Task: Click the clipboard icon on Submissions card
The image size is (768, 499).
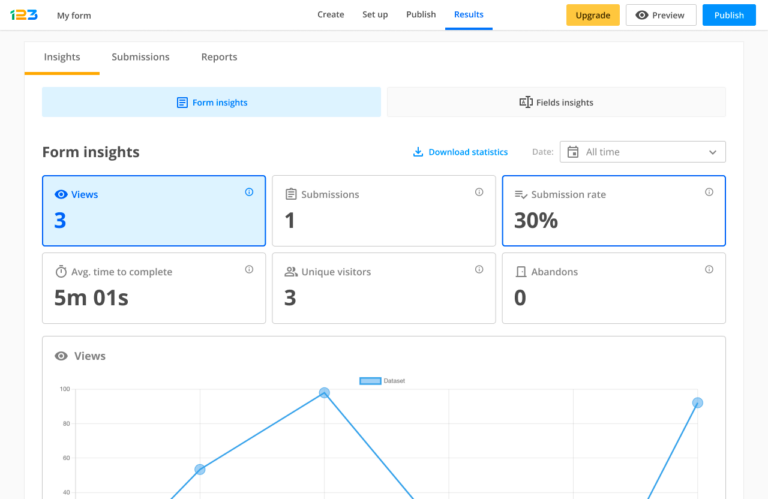Action: point(291,194)
